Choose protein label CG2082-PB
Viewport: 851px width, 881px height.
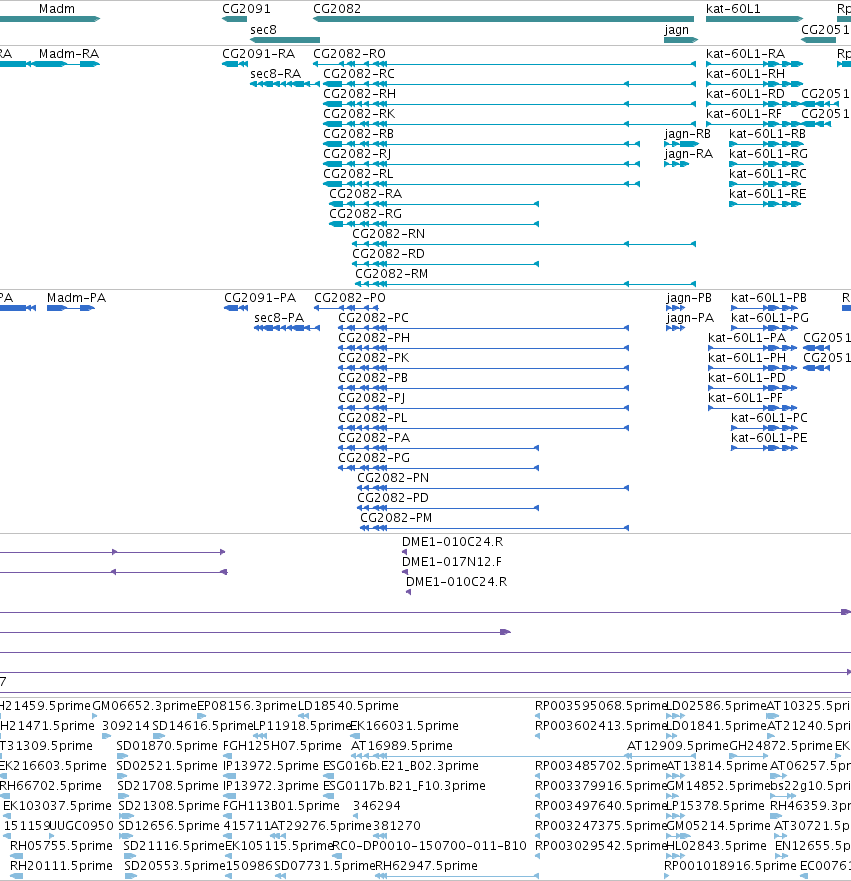pyautogui.click(x=373, y=378)
